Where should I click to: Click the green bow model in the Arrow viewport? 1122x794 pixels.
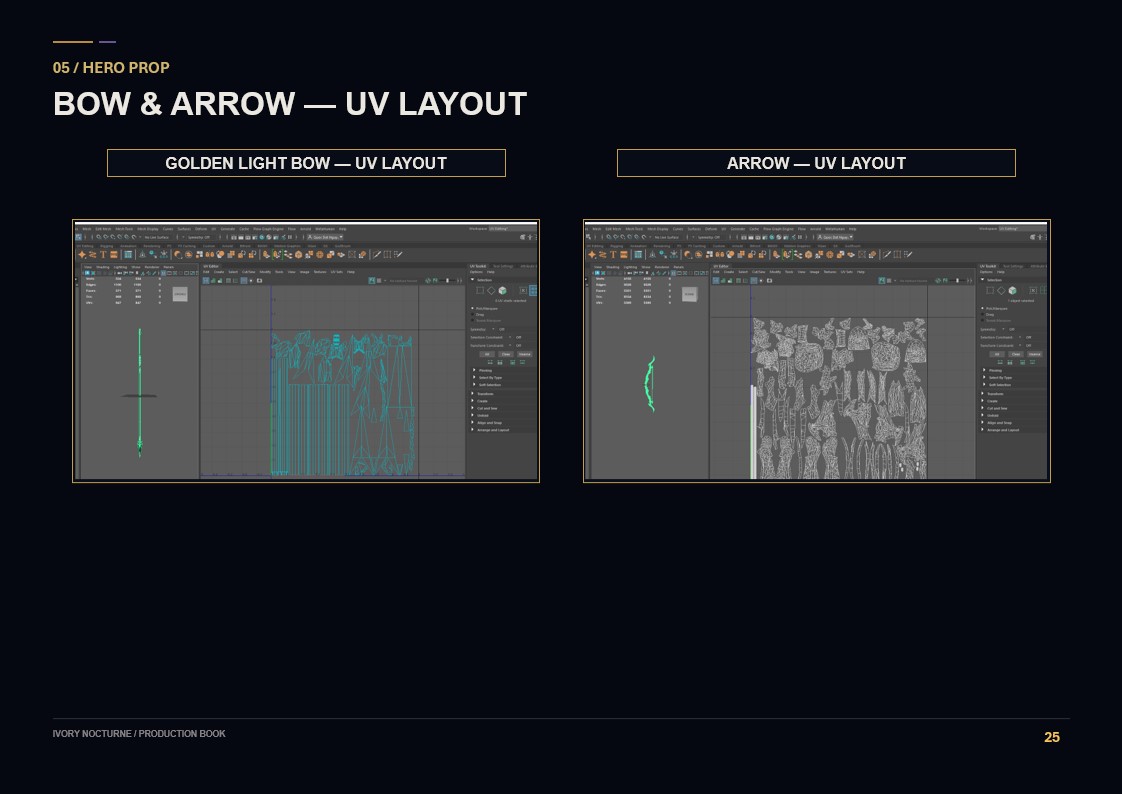pyautogui.click(x=650, y=383)
